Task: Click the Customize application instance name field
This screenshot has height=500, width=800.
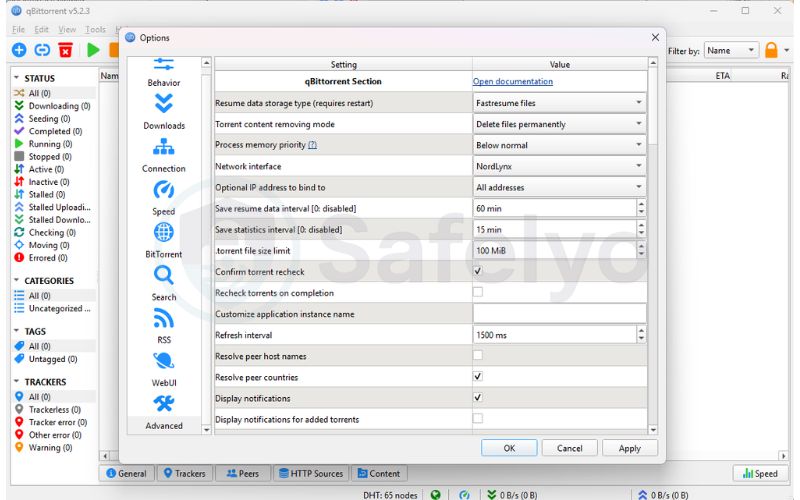Action: point(560,314)
